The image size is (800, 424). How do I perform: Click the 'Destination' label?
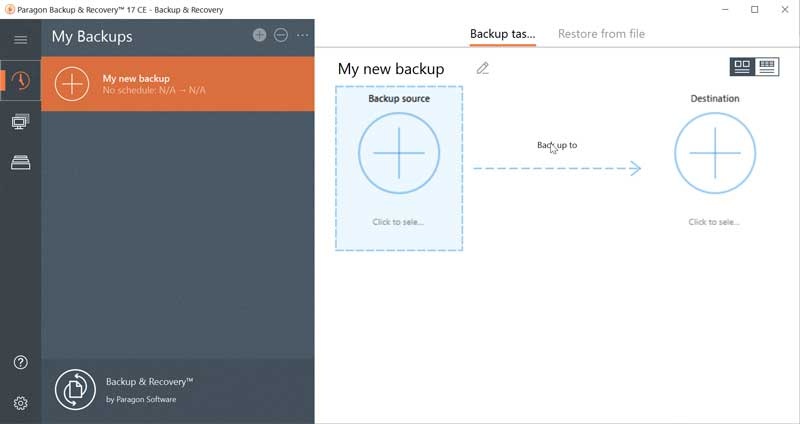point(715,98)
